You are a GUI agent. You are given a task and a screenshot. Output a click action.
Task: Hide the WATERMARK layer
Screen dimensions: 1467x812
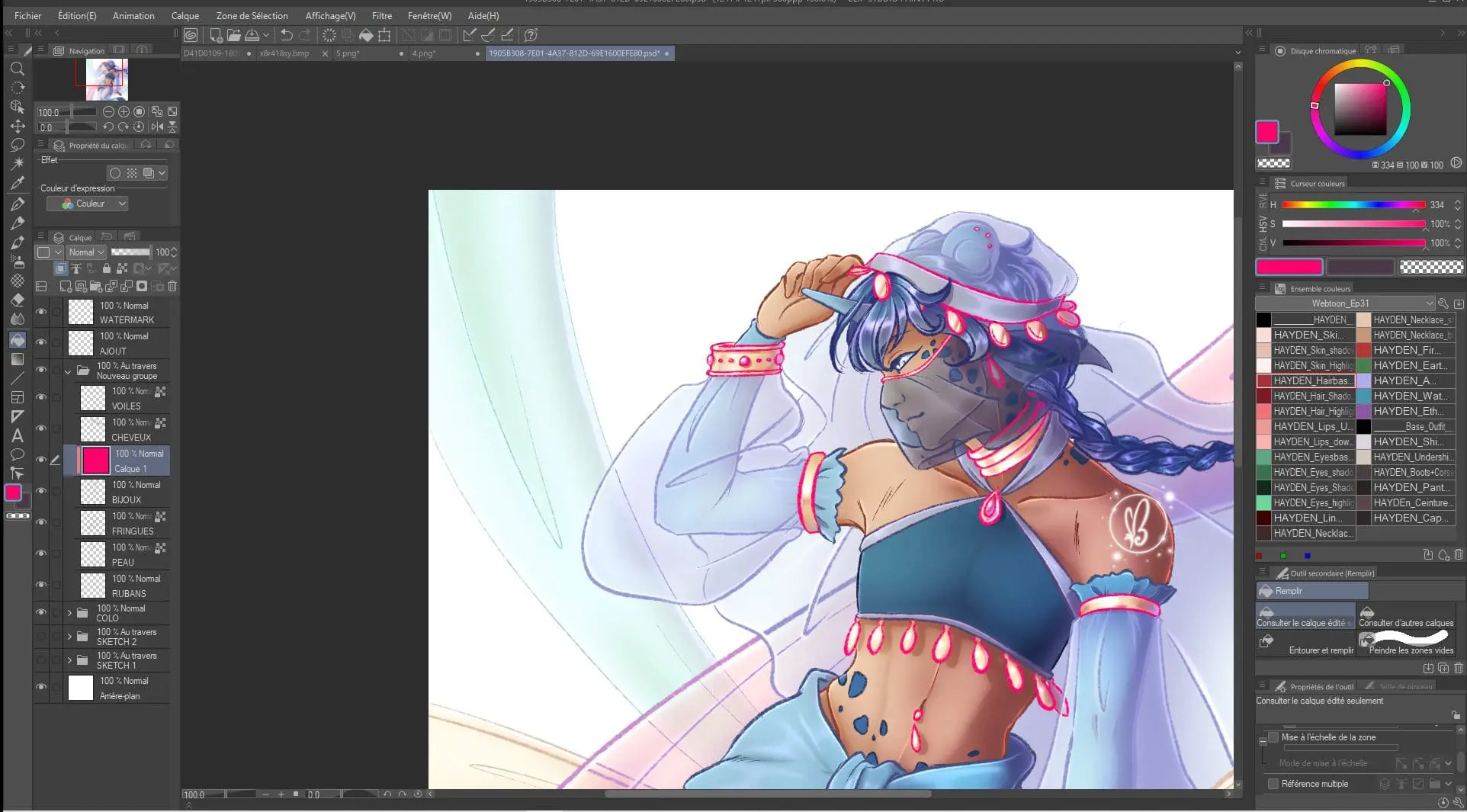(x=41, y=312)
